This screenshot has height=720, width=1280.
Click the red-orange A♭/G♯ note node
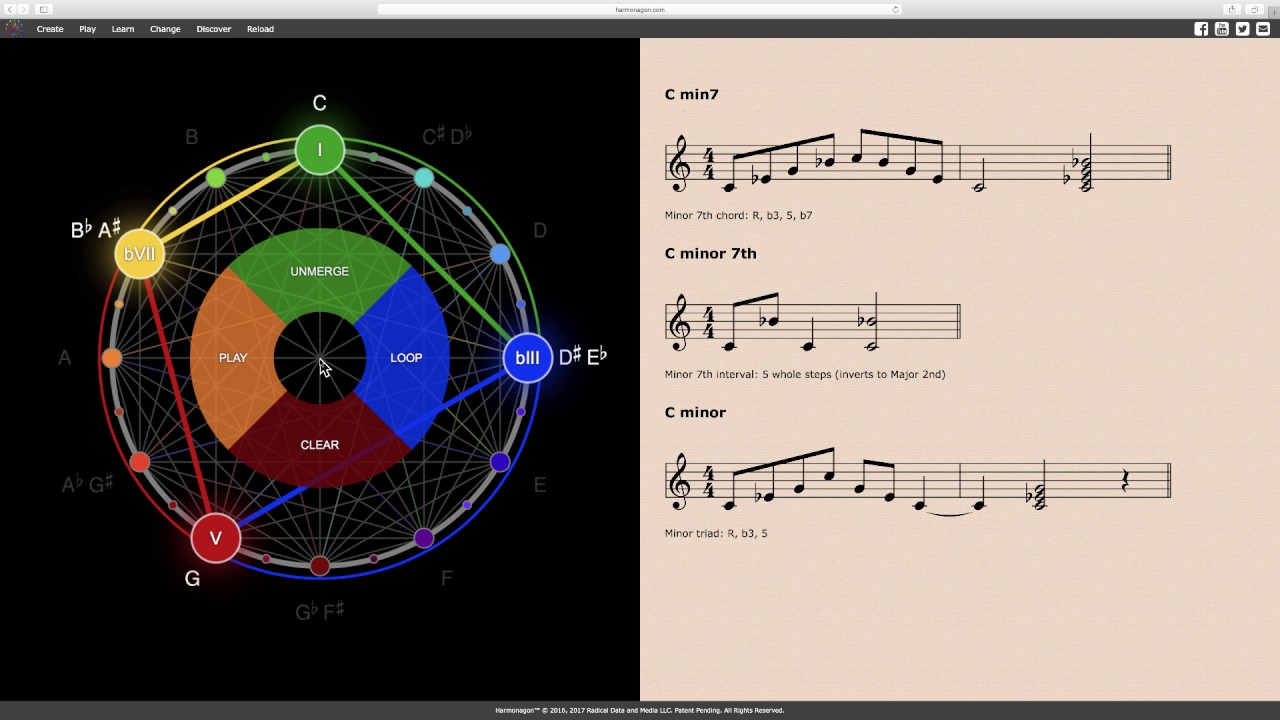point(140,462)
